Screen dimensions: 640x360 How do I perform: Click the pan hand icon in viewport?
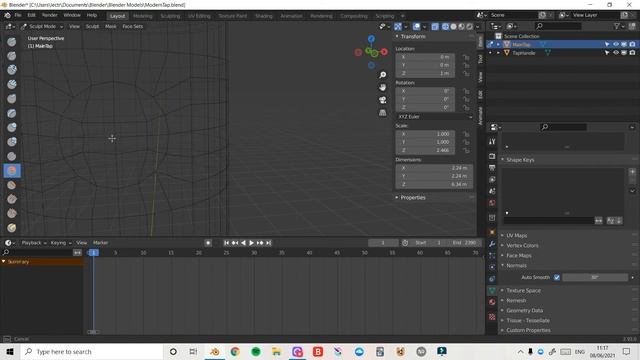point(382,87)
